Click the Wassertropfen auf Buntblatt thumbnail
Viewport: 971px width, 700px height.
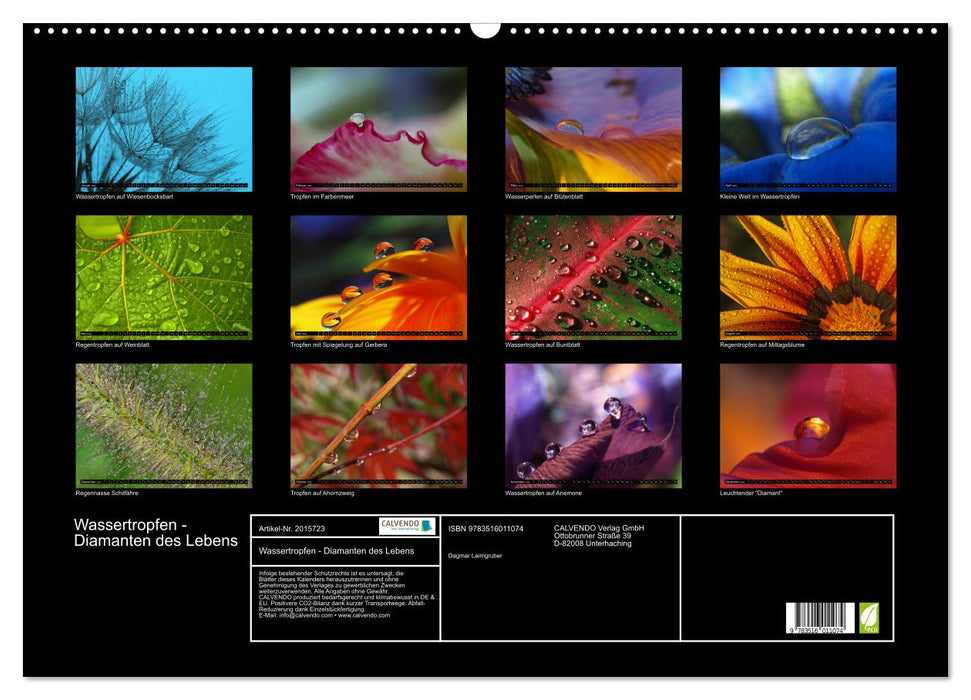pyautogui.click(x=593, y=277)
